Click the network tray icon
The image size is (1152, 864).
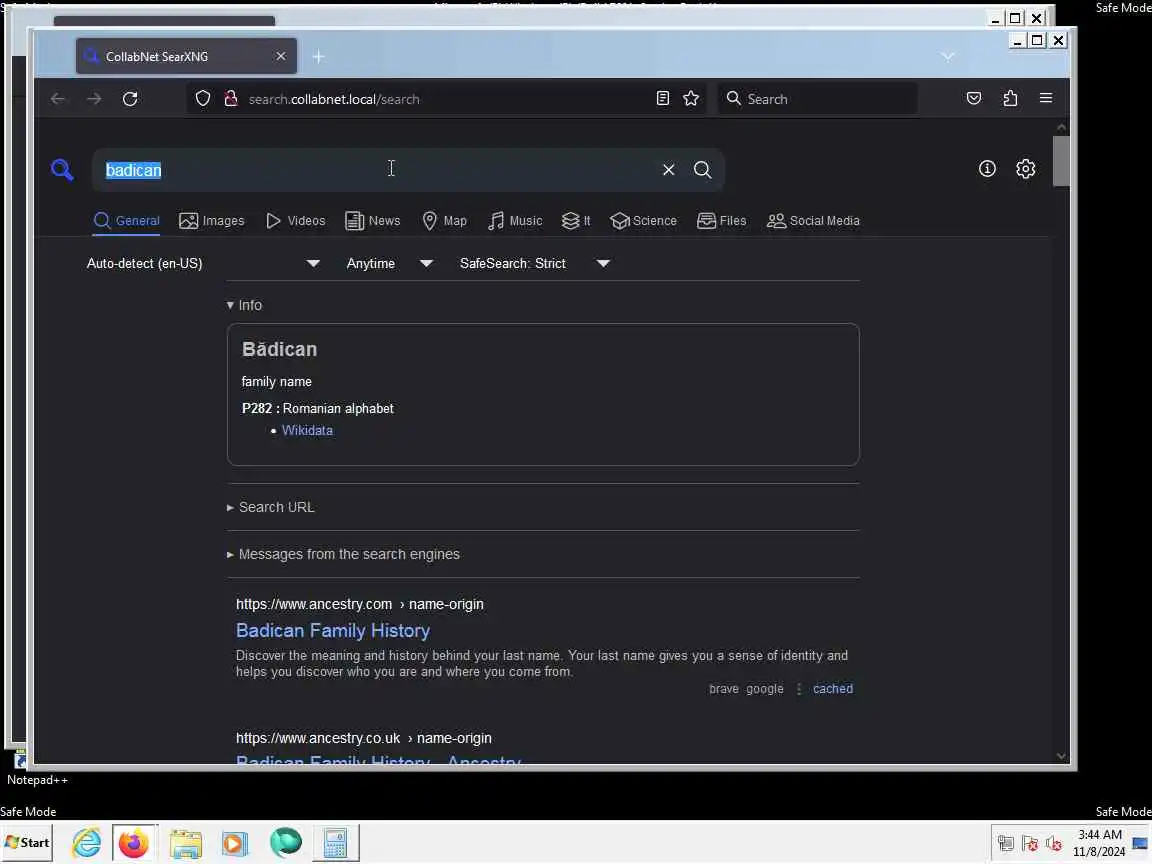coord(1006,843)
